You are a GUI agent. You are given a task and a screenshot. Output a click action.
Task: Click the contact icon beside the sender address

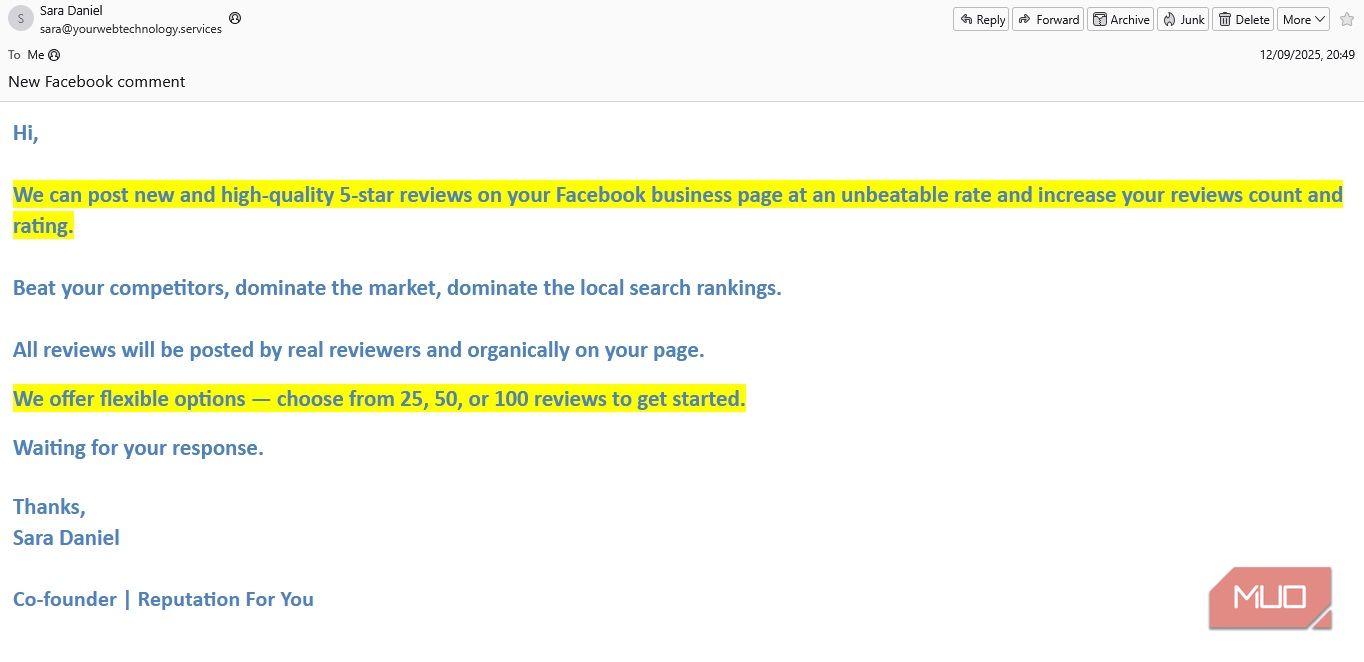coord(235,18)
